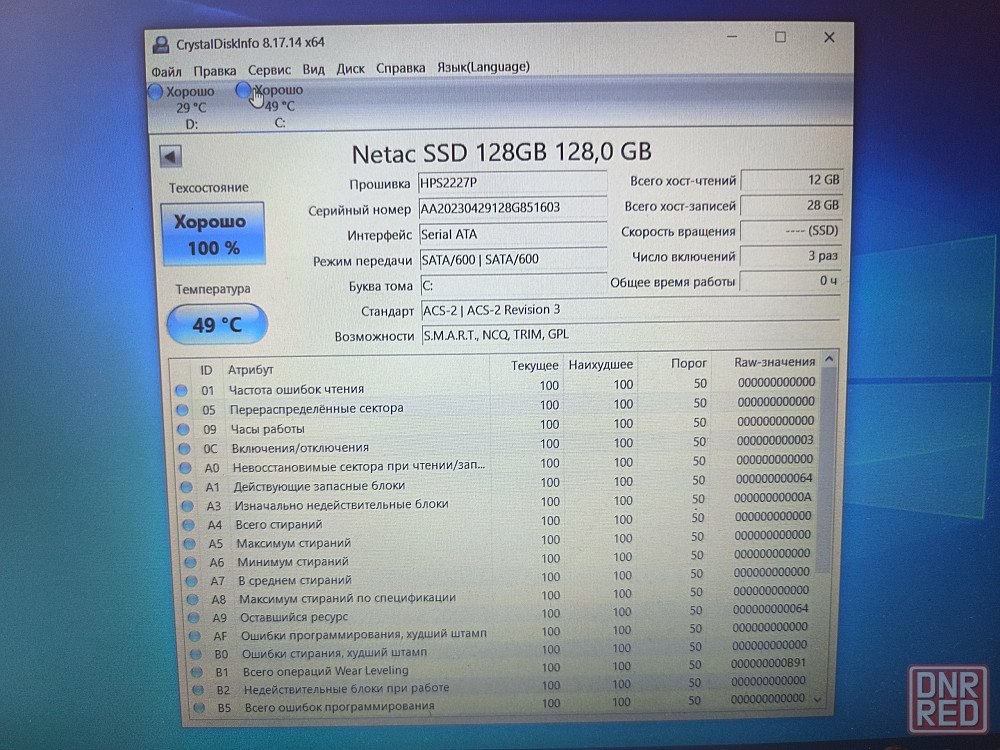Click the Техсостояние label

pyautogui.click(x=209, y=188)
